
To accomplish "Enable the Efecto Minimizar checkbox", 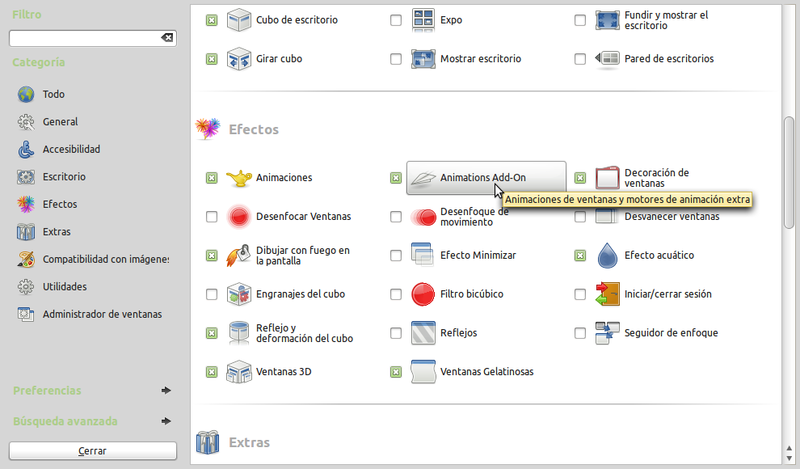I will (396, 256).
